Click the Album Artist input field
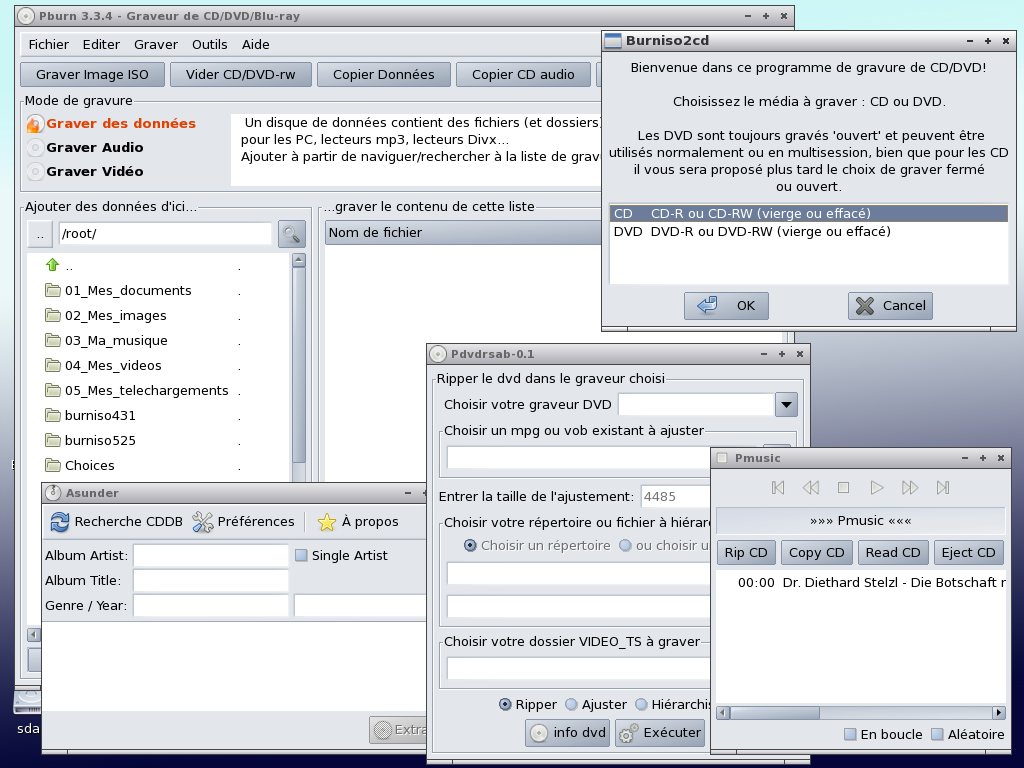 coord(211,555)
